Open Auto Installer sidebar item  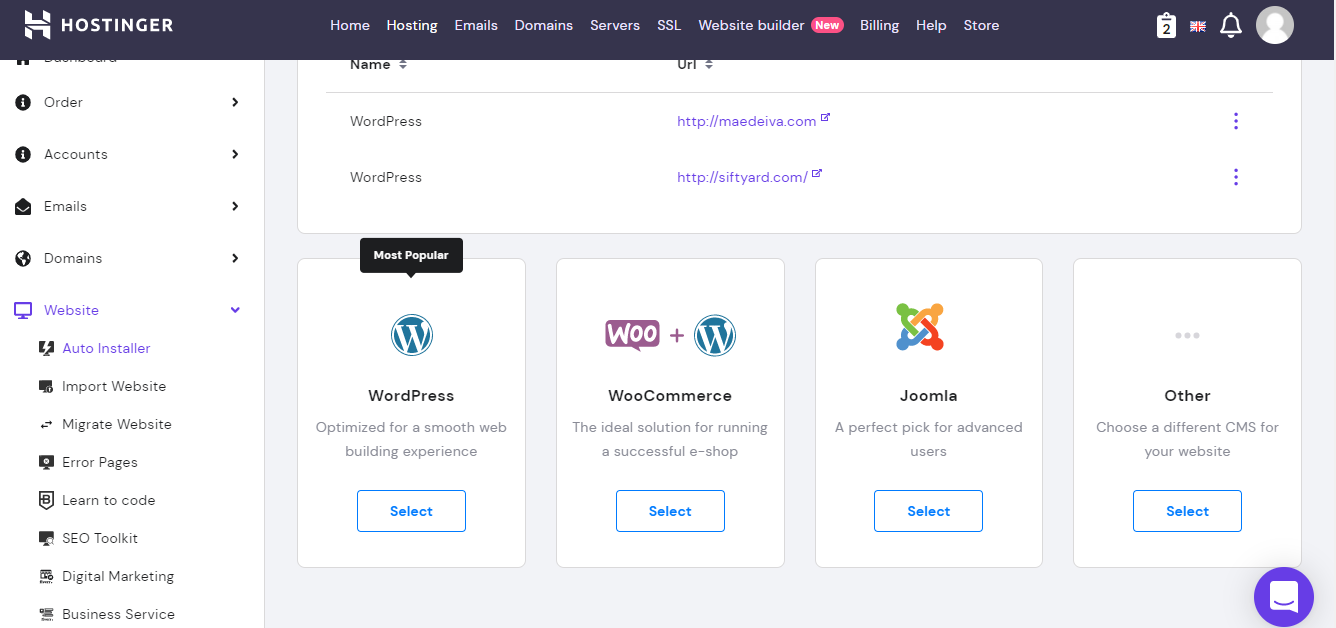(x=106, y=348)
